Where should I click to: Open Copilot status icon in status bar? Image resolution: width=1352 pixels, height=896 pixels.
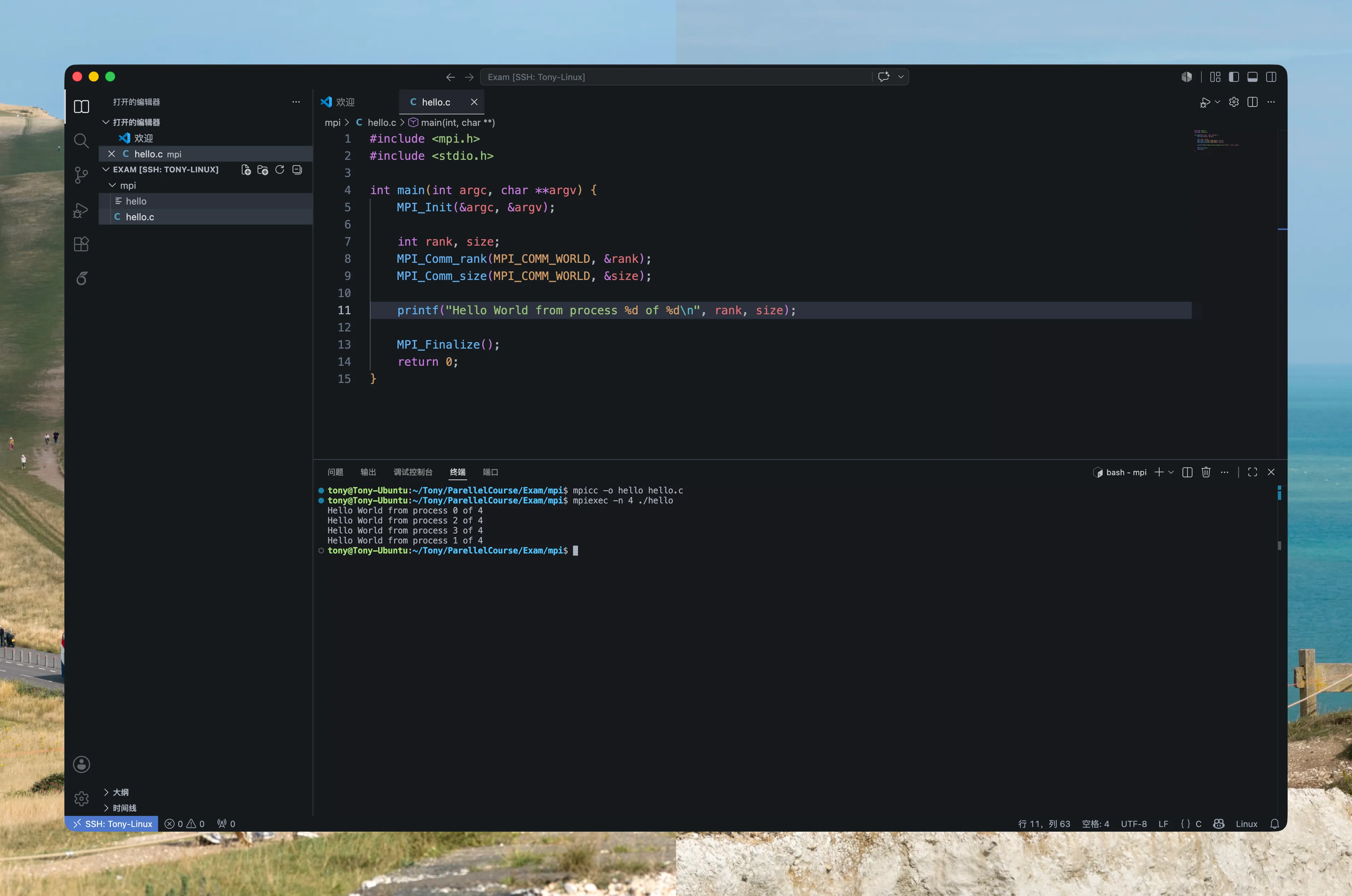tap(1219, 824)
